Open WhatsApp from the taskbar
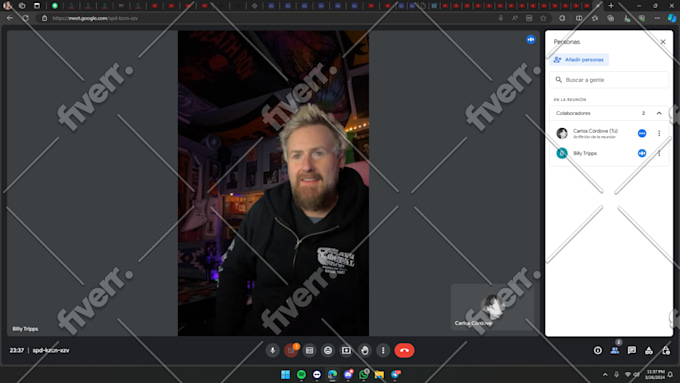 tap(364, 374)
